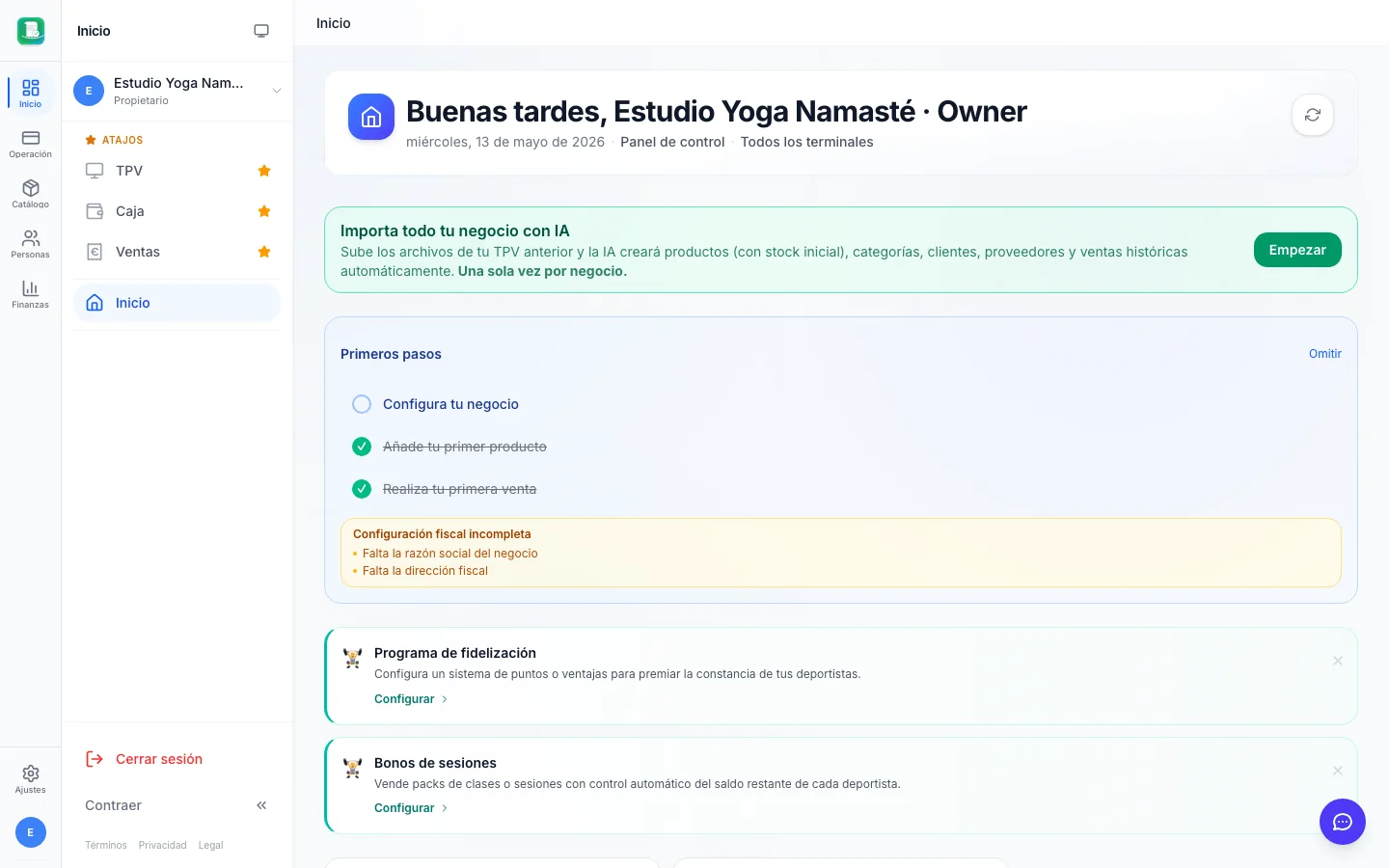
Task: Open the Finanzas rail section
Action: coord(30,294)
